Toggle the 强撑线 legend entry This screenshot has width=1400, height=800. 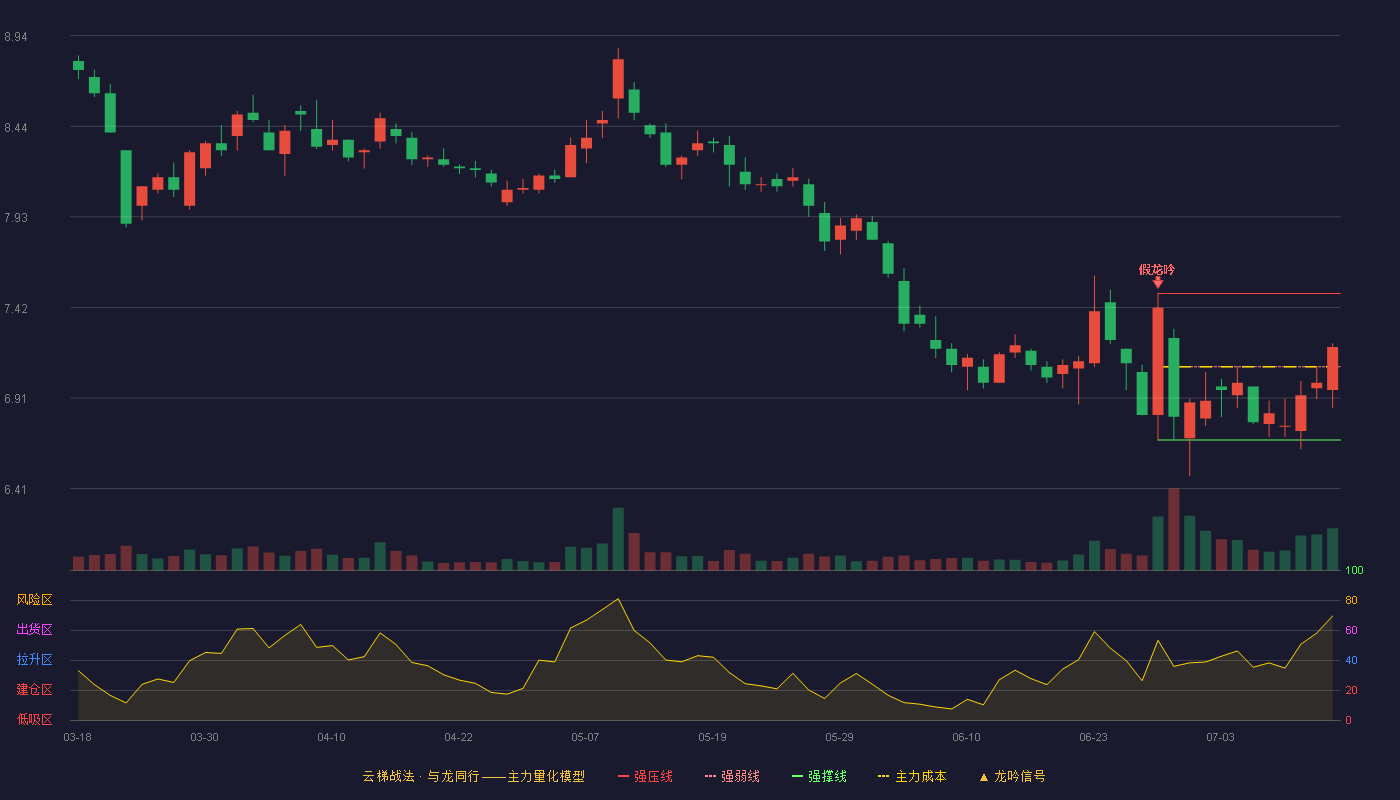[819, 776]
